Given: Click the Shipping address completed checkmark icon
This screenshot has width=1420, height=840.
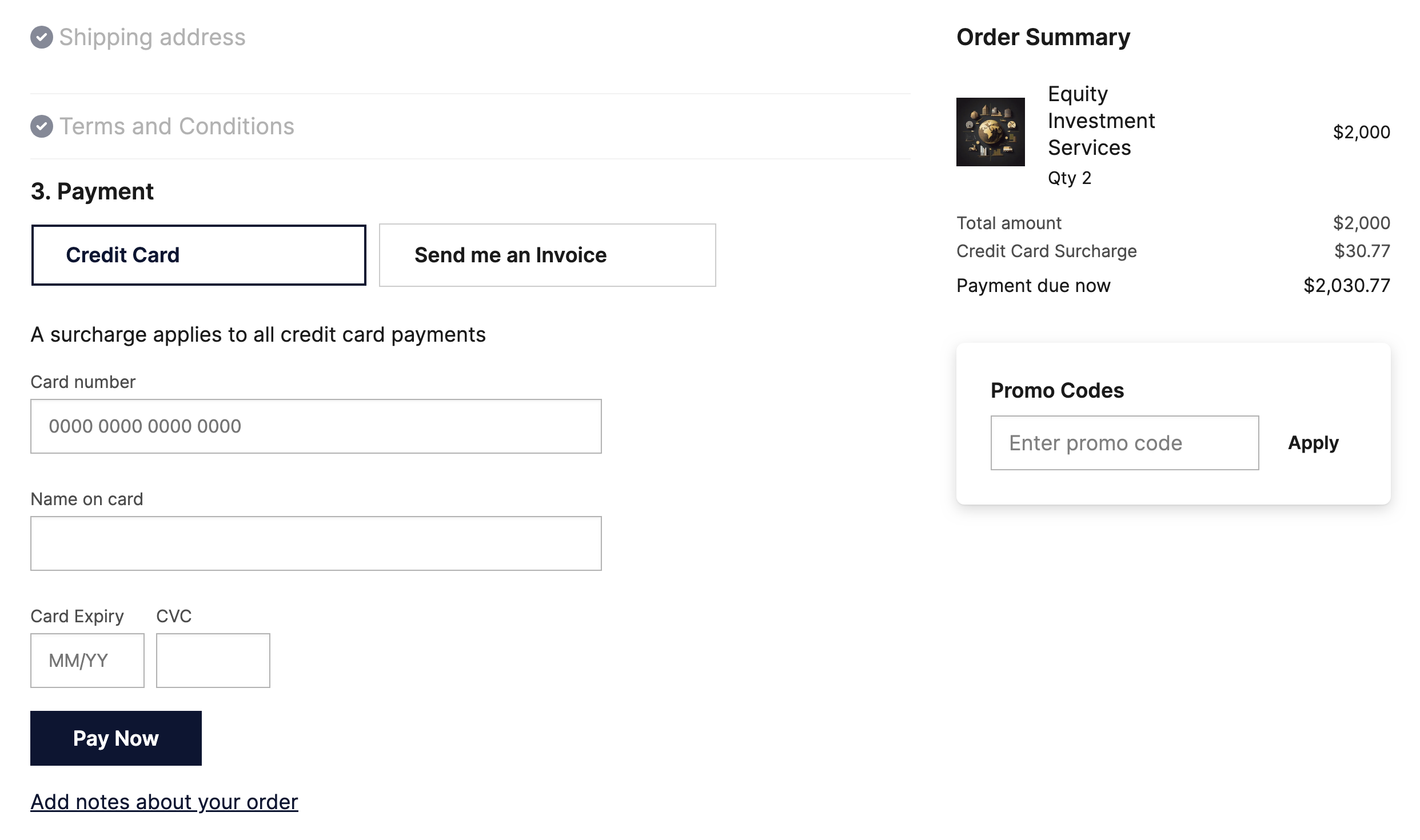Looking at the screenshot, I should (41, 37).
